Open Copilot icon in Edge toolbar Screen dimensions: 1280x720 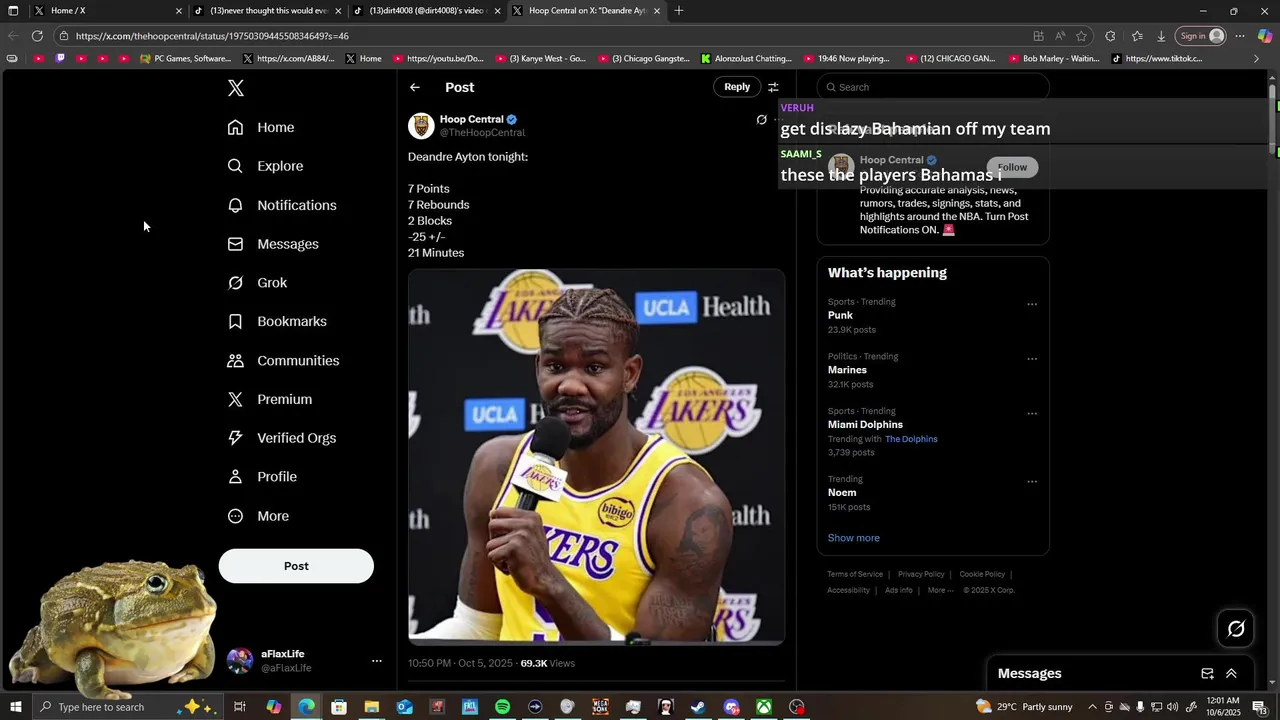pyautogui.click(x=1265, y=36)
